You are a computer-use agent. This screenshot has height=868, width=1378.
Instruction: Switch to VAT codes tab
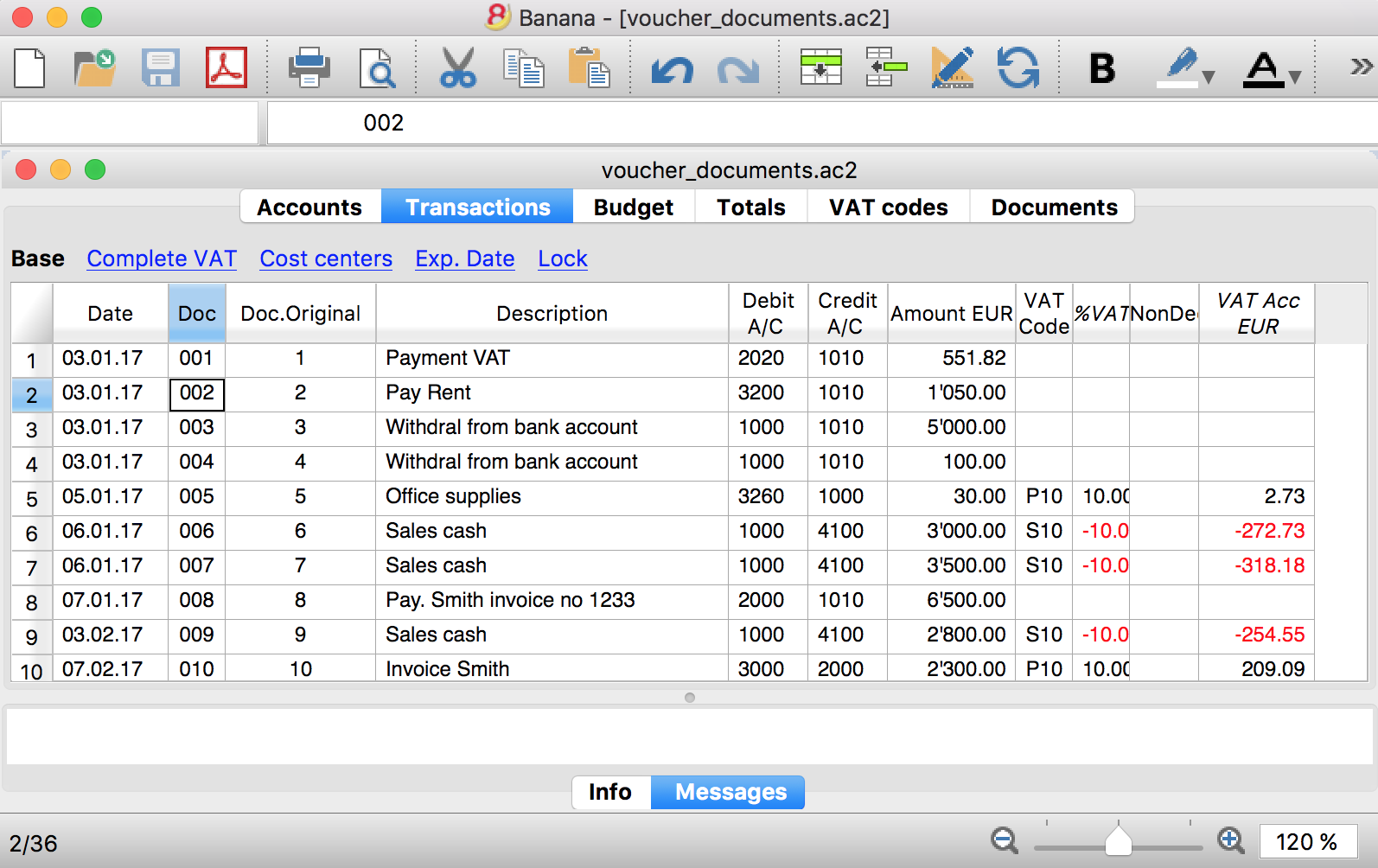tap(889, 207)
